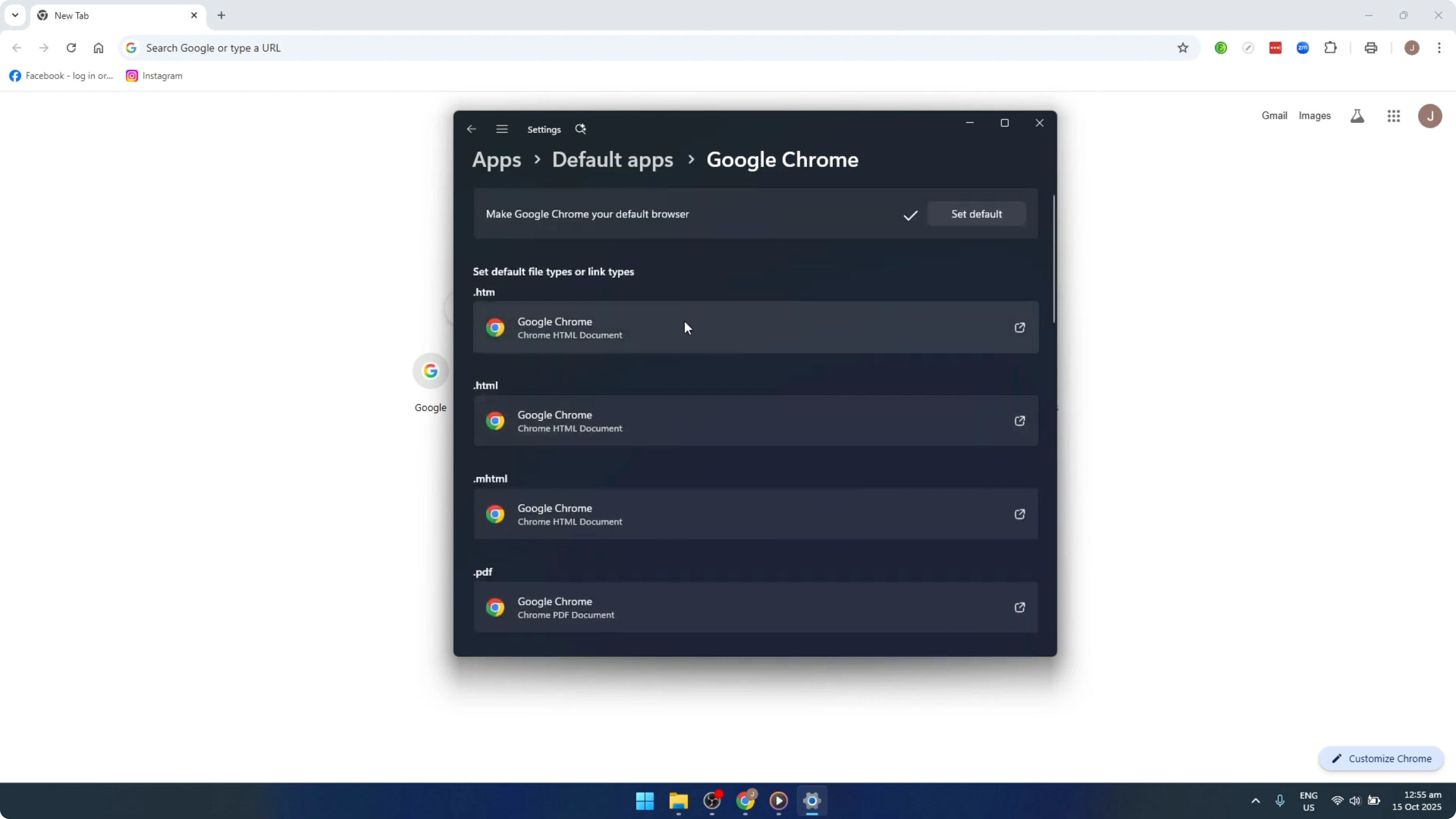This screenshot has width=1456, height=819.
Task: Open the Chrome home page button
Action: tap(99, 48)
